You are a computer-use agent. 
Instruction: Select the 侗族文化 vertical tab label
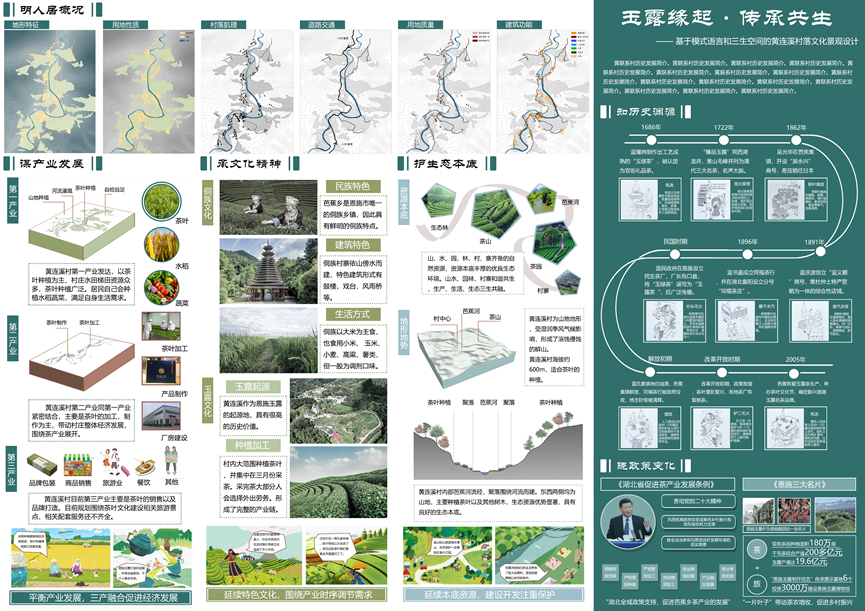[x=209, y=202]
